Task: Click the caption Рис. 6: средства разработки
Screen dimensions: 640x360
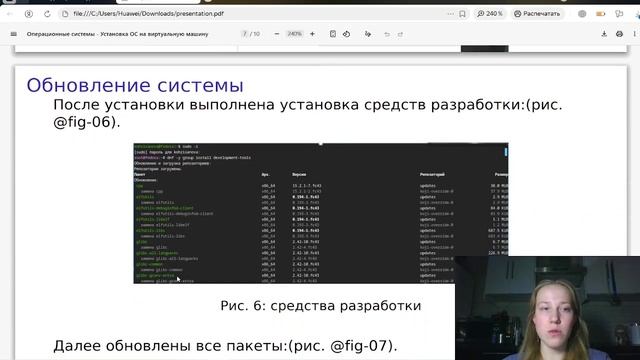Action: (x=321, y=306)
